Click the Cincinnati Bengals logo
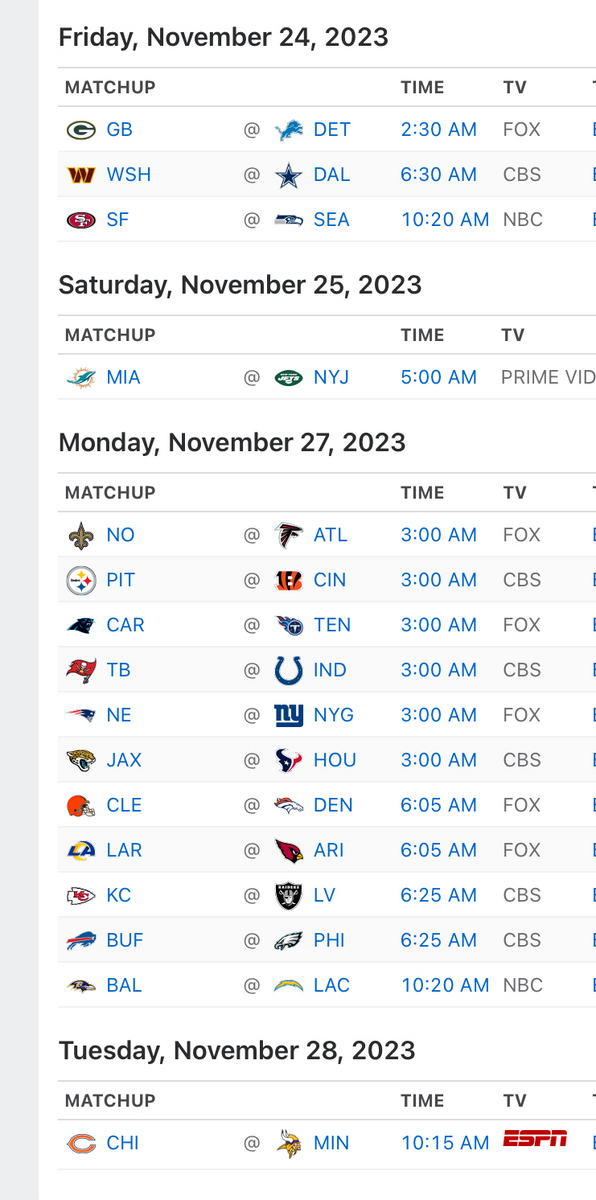The height and width of the screenshot is (1200, 596). pyautogui.click(x=288, y=579)
